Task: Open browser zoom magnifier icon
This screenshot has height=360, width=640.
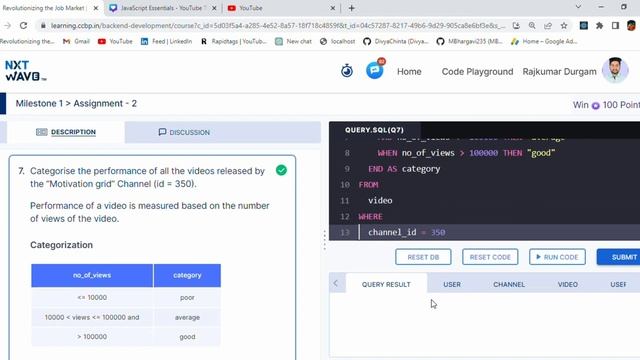Action: [532, 25]
